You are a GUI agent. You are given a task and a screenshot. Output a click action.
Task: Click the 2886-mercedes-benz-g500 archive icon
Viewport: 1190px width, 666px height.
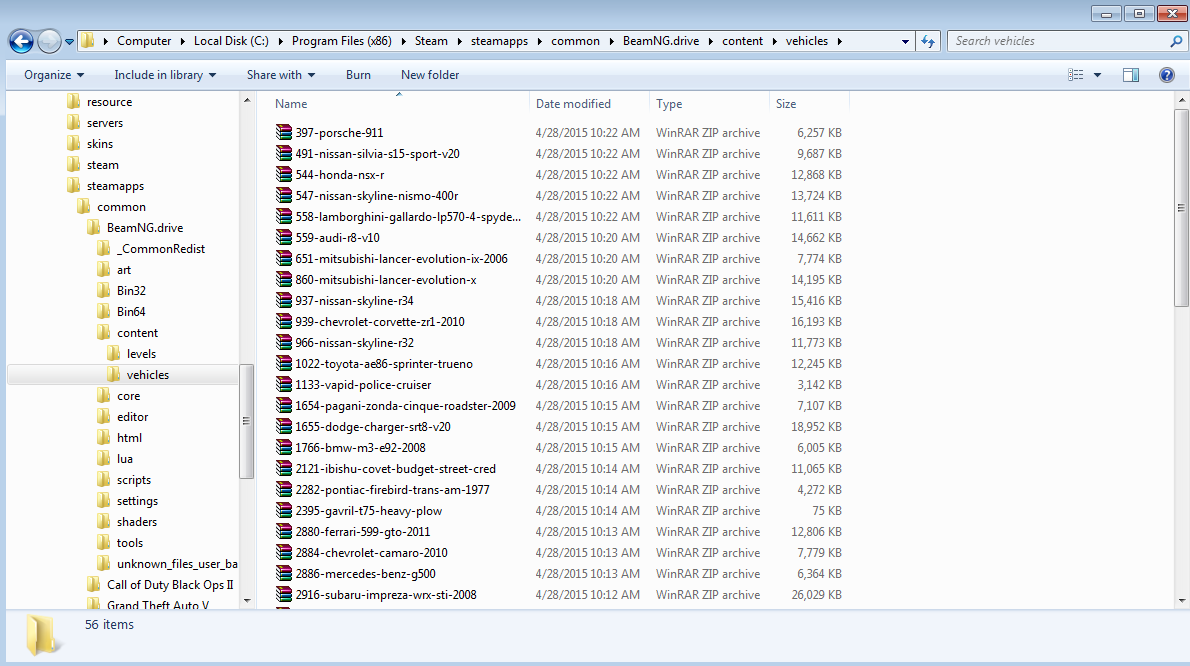point(284,574)
